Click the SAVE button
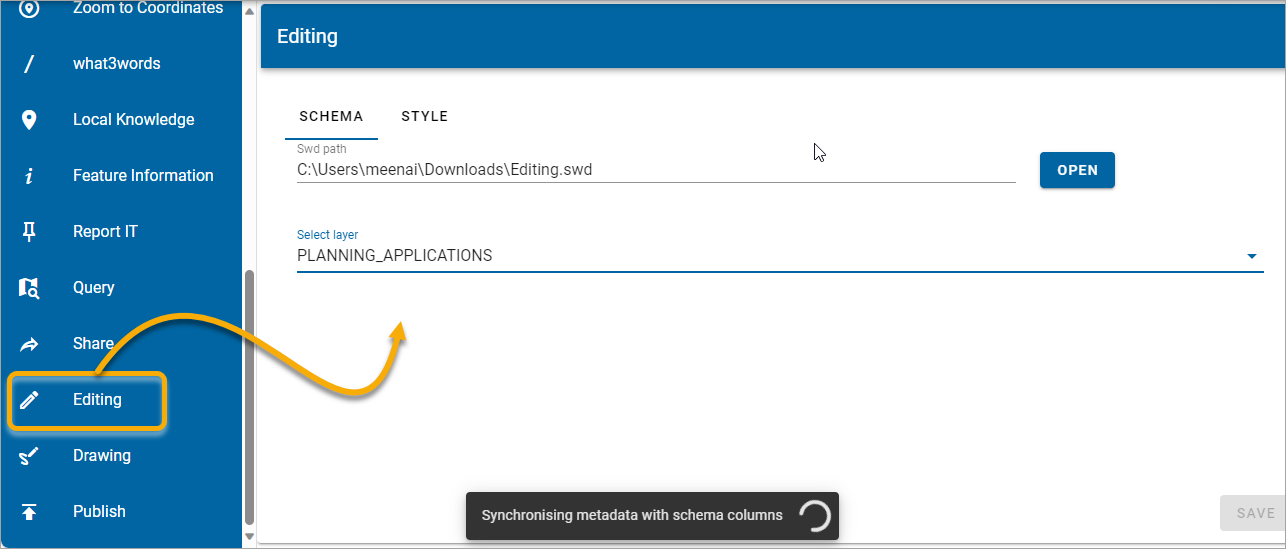 (1255, 513)
